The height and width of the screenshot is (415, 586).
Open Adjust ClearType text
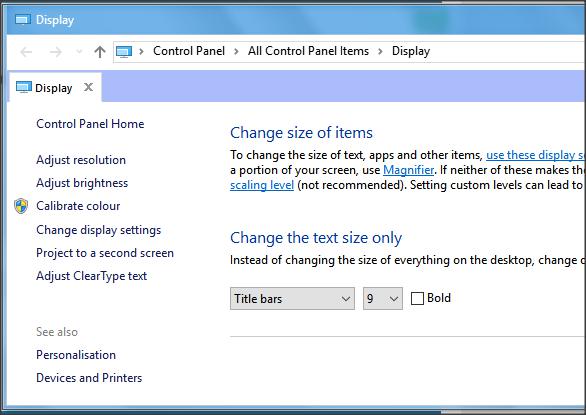[x=92, y=276]
